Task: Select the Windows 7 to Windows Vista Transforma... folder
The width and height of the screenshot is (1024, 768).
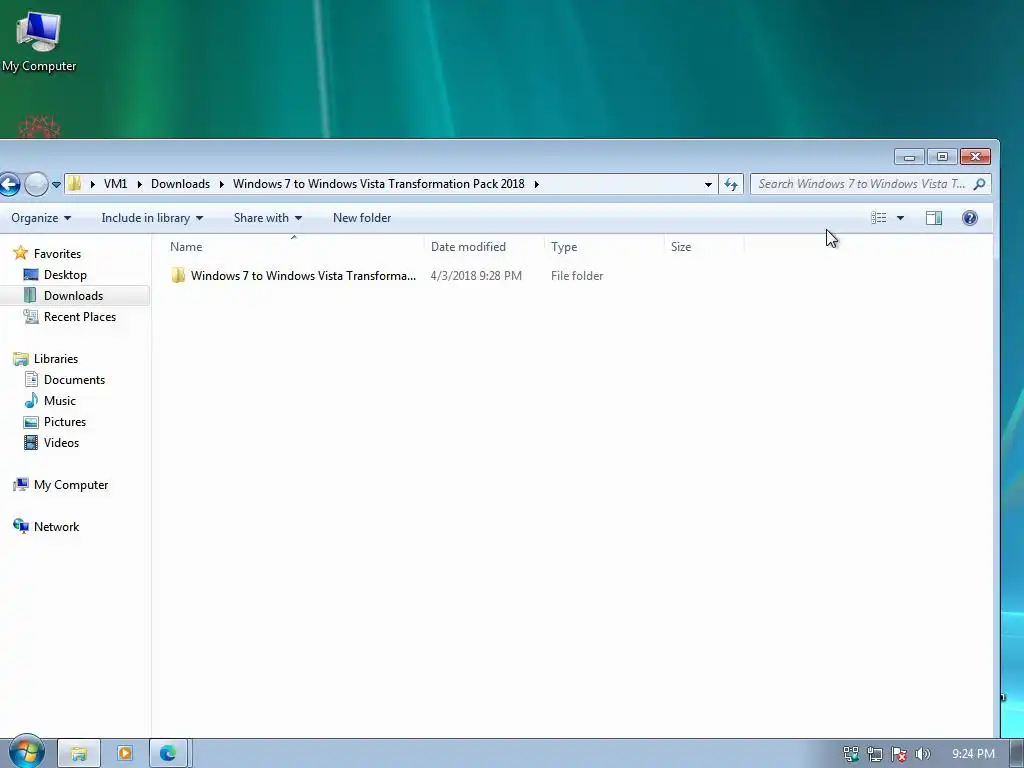Action: tap(303, 276)
